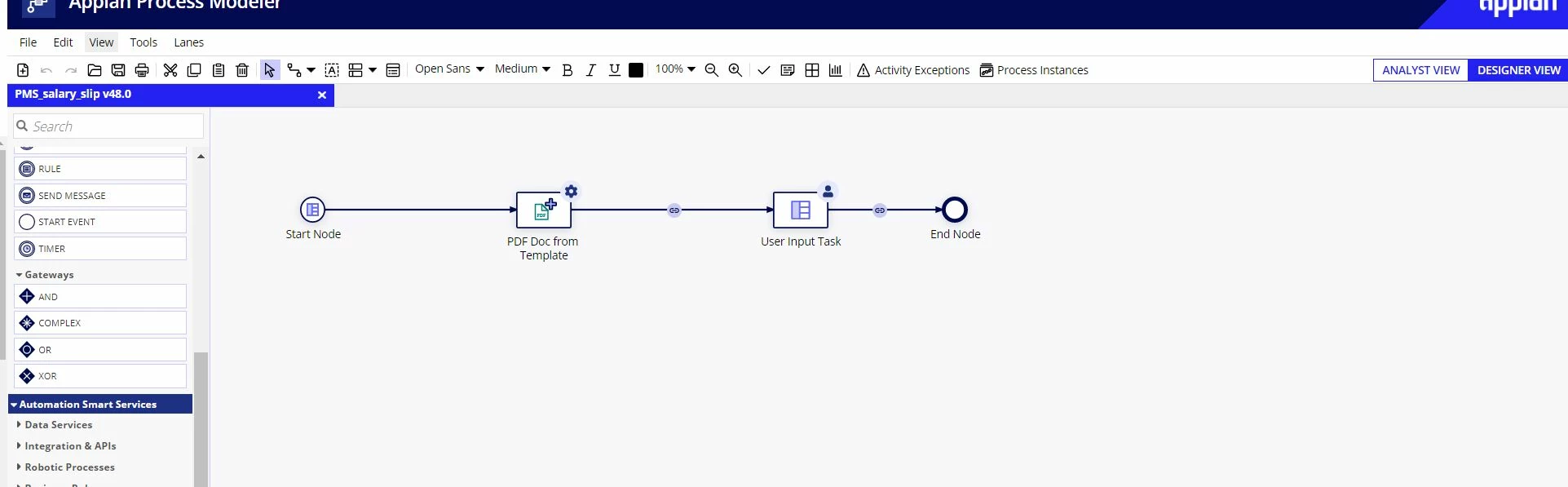Select the End Node on canvas
Image resolution: width=1568 pixels, height=487 pixels.
point(955,210)
